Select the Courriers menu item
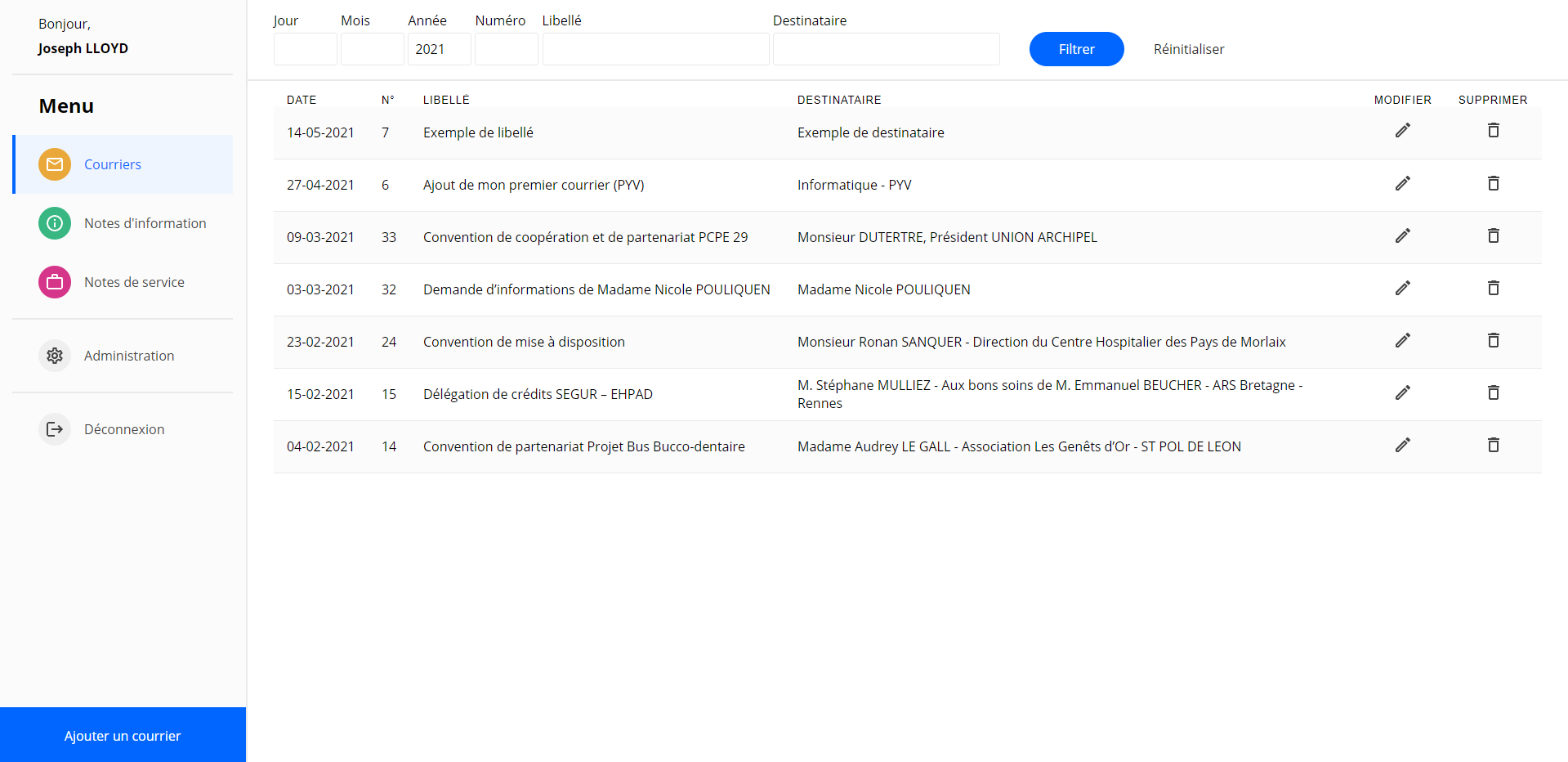The height and width of the screenshot is (762, 1568). tap(112, 164)
